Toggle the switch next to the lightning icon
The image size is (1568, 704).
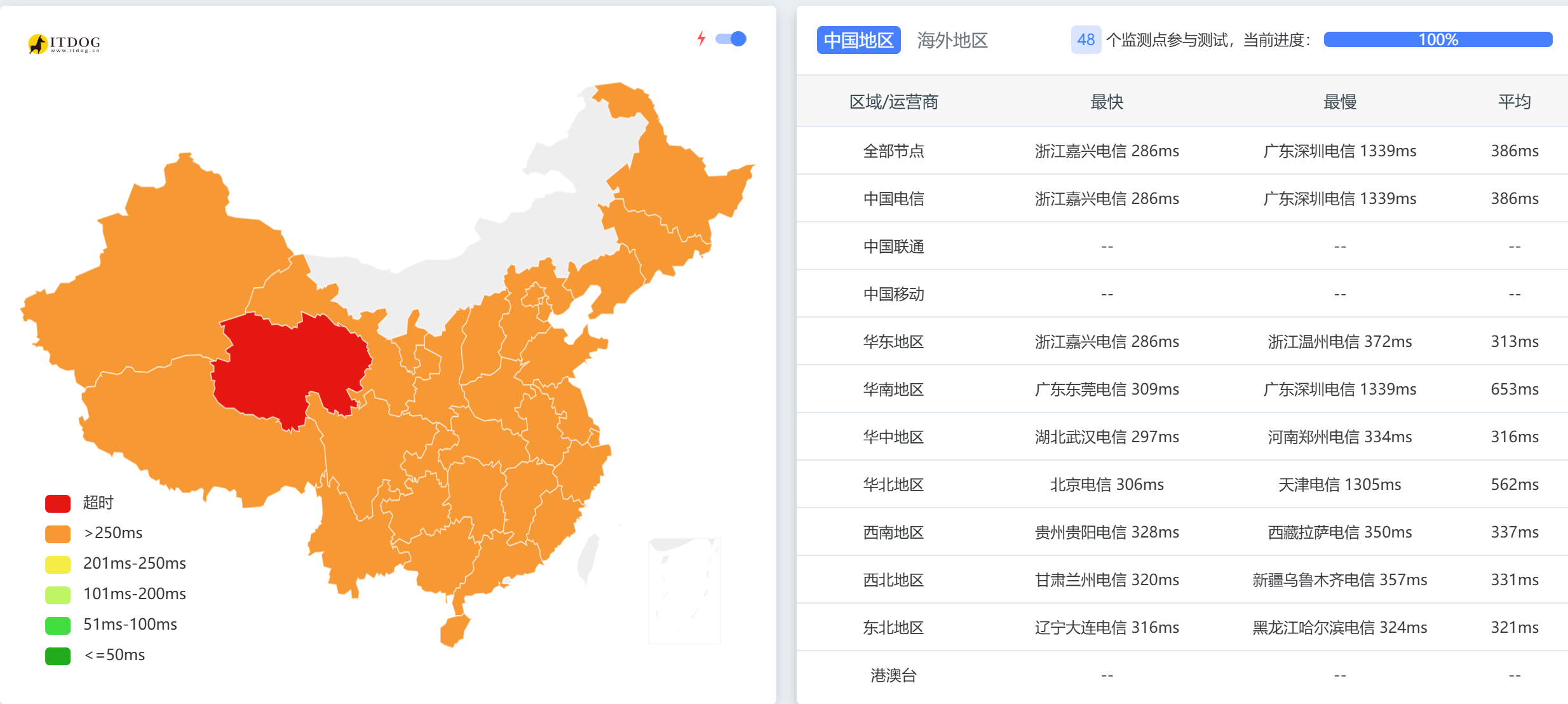pyautogui.click(x=731, y=39)
